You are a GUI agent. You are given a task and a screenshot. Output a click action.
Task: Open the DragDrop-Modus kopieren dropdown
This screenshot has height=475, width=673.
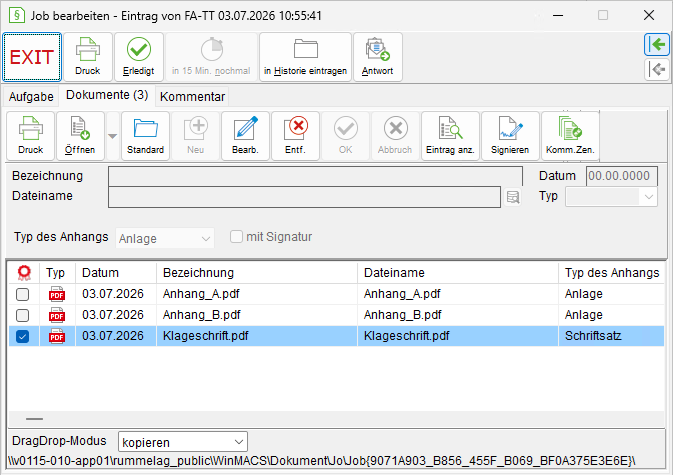183,442
